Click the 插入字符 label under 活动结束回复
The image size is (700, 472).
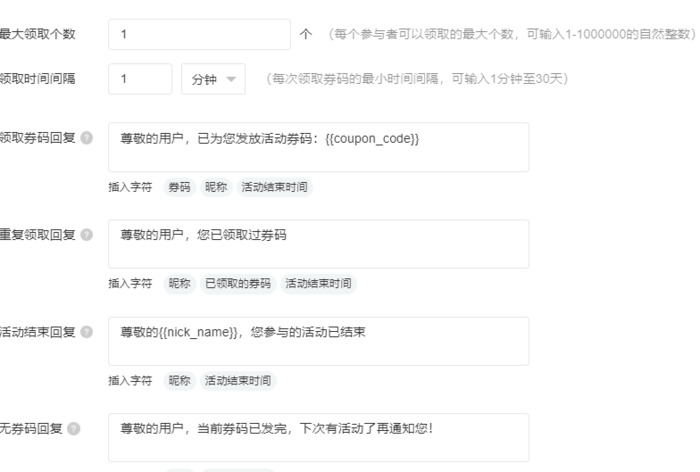(x=130, y=381)
